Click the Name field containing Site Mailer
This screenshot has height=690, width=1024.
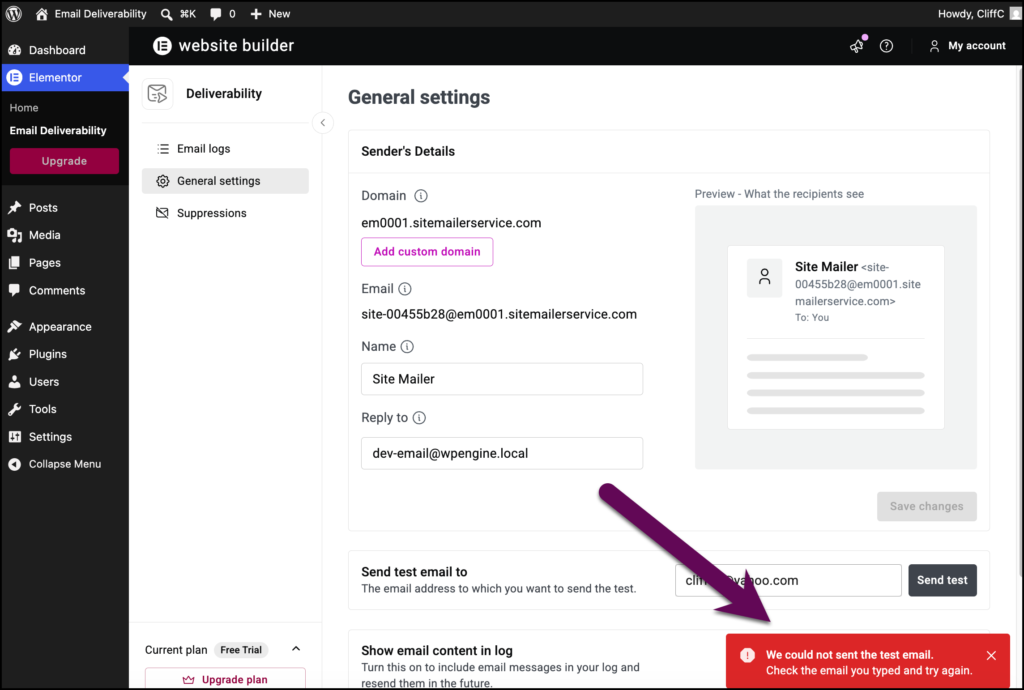502,379
